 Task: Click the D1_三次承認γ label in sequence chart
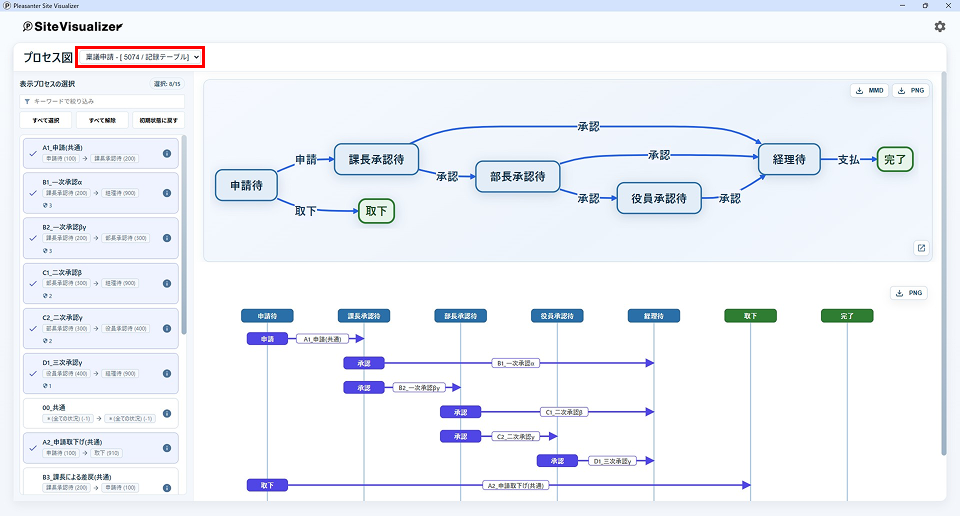(x=612, y=461)
